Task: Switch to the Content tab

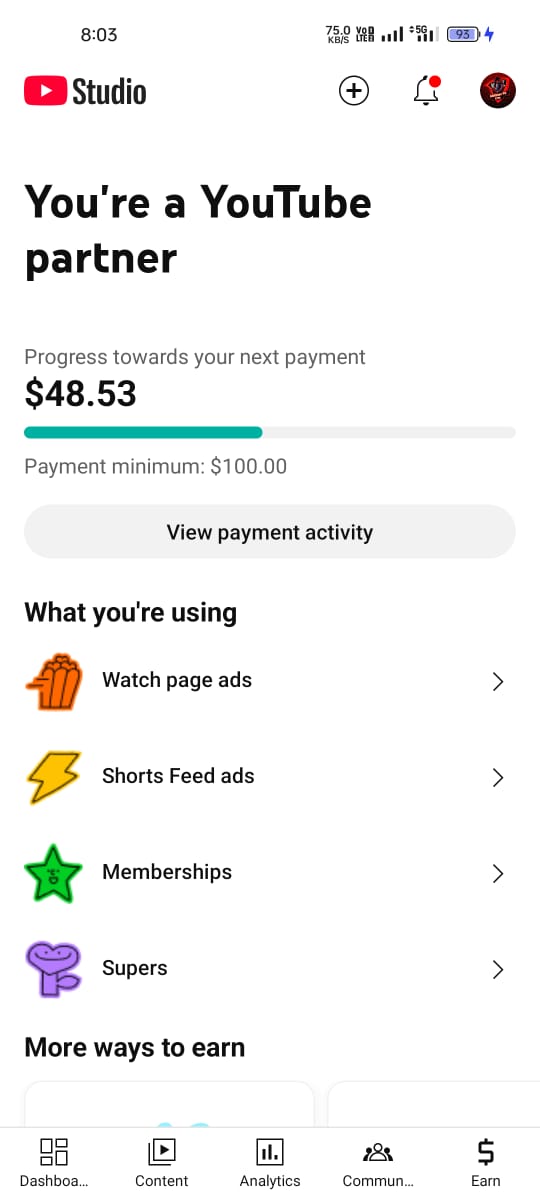Action: pos(162,1163)
